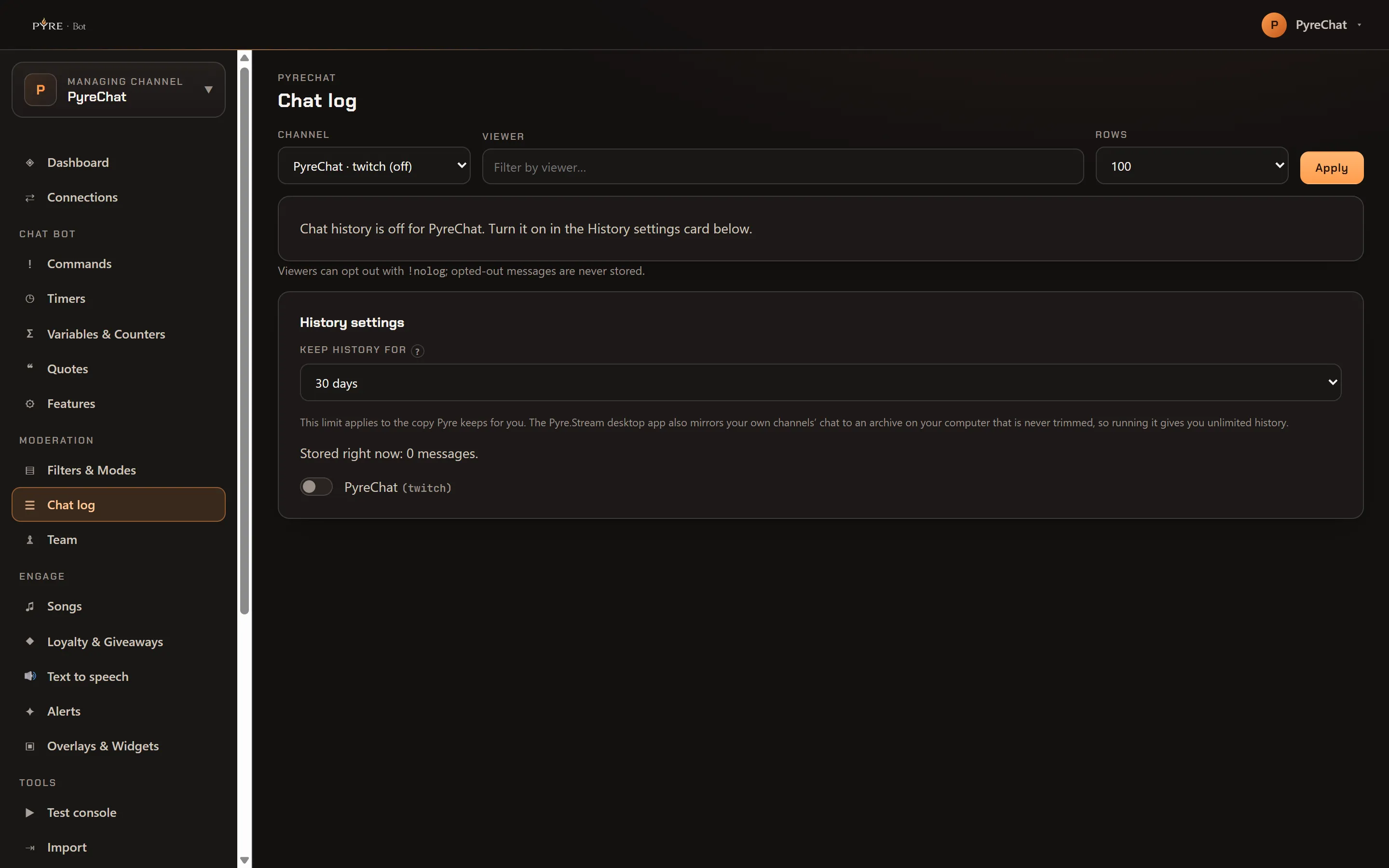The width and height of the screenshot is (1389, 868).
Task: Click the sidebar scrollbar thumb
Action: pos(245,341)
